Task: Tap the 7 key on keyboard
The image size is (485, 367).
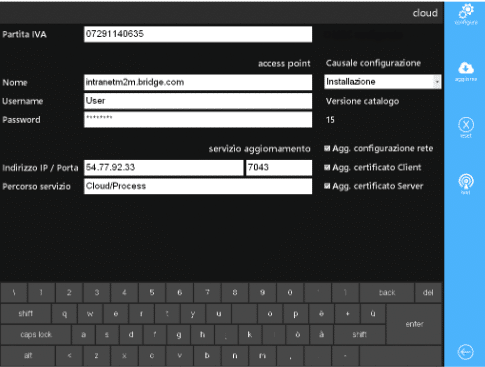Action: (x=207, y=293)
